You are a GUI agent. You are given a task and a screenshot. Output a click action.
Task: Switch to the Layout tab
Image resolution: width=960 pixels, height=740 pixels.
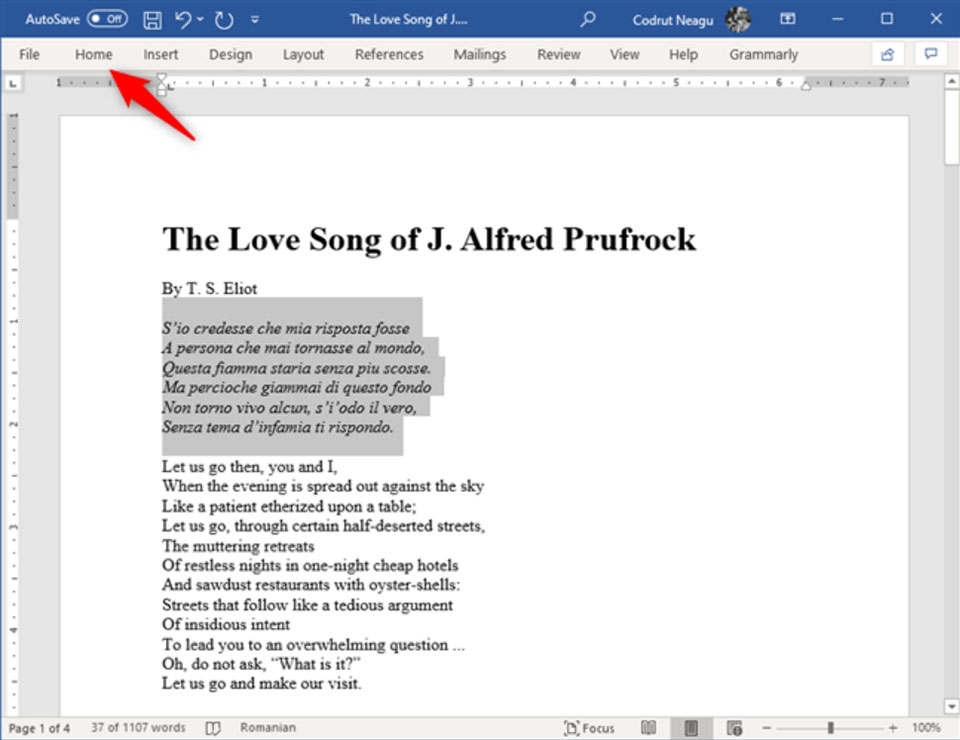pos(303,54)
